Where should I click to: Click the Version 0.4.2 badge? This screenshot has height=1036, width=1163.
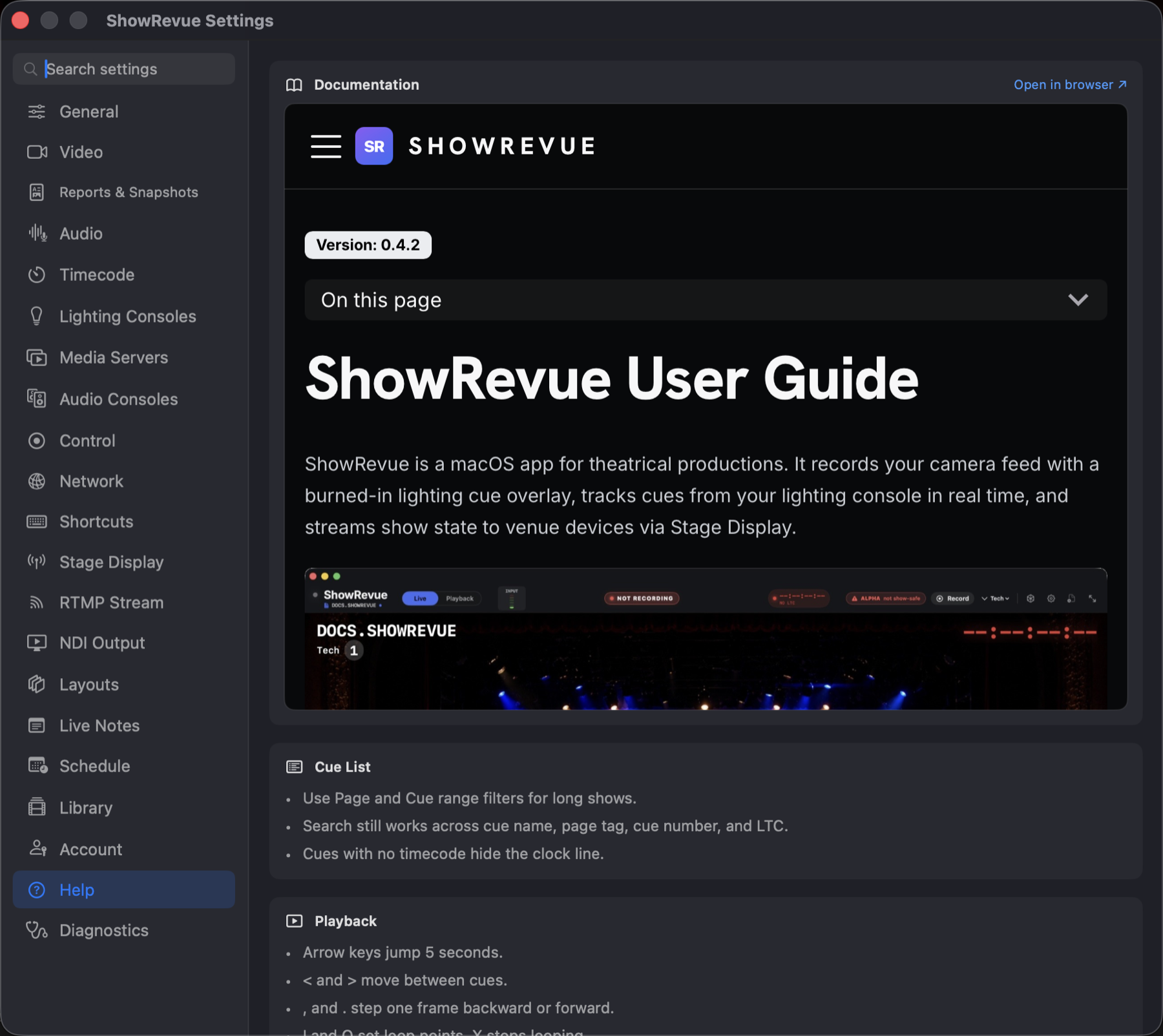pos(368,245)
